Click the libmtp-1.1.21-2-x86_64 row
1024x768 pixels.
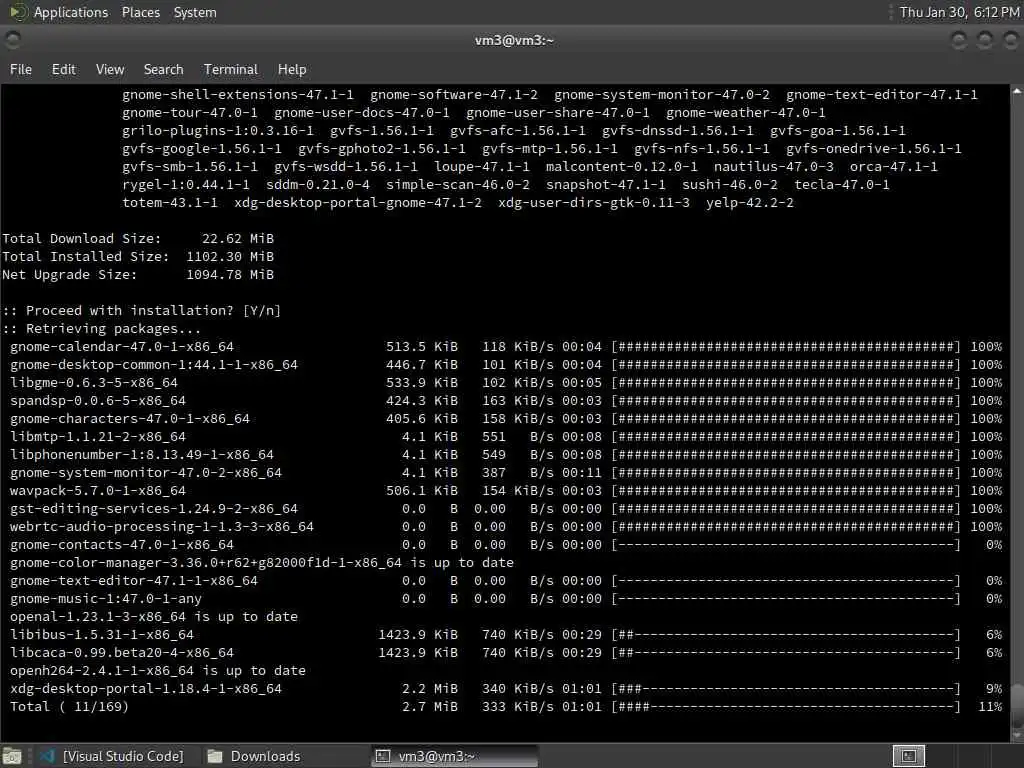click(505, 436)
